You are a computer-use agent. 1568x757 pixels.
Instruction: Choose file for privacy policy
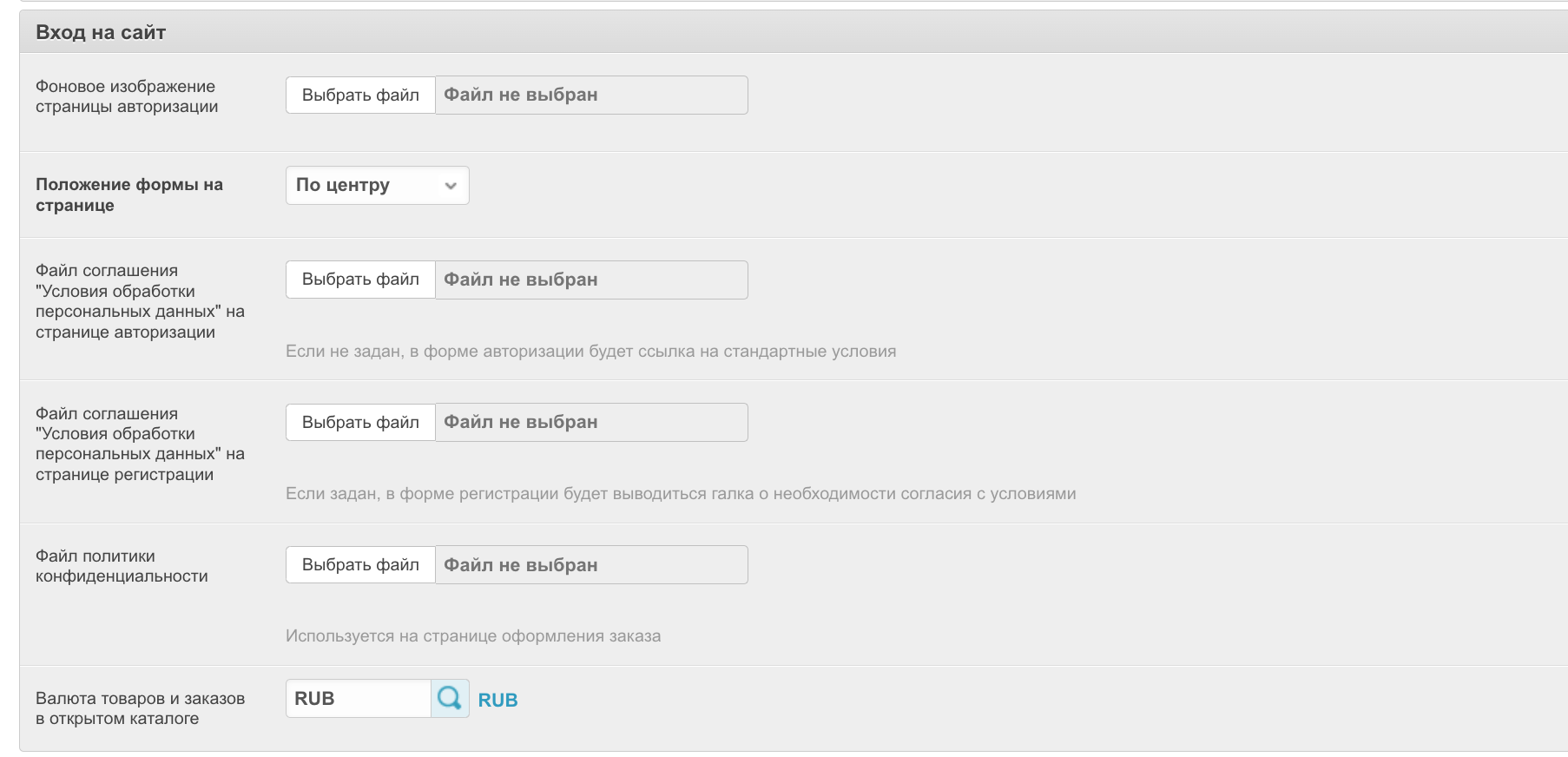360,564
